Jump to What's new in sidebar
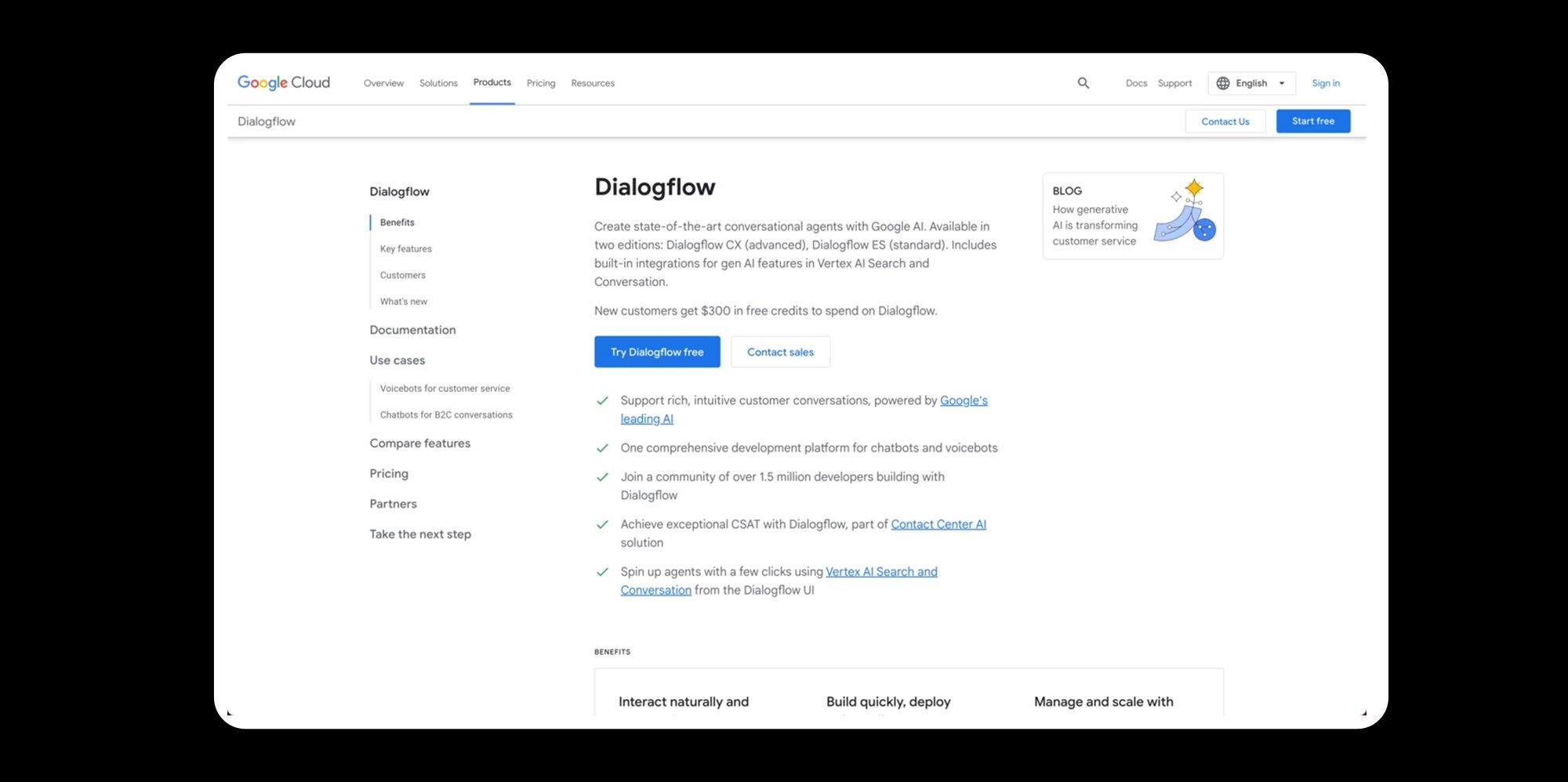This screenshot has height=782, width=1568. point(403,301)
